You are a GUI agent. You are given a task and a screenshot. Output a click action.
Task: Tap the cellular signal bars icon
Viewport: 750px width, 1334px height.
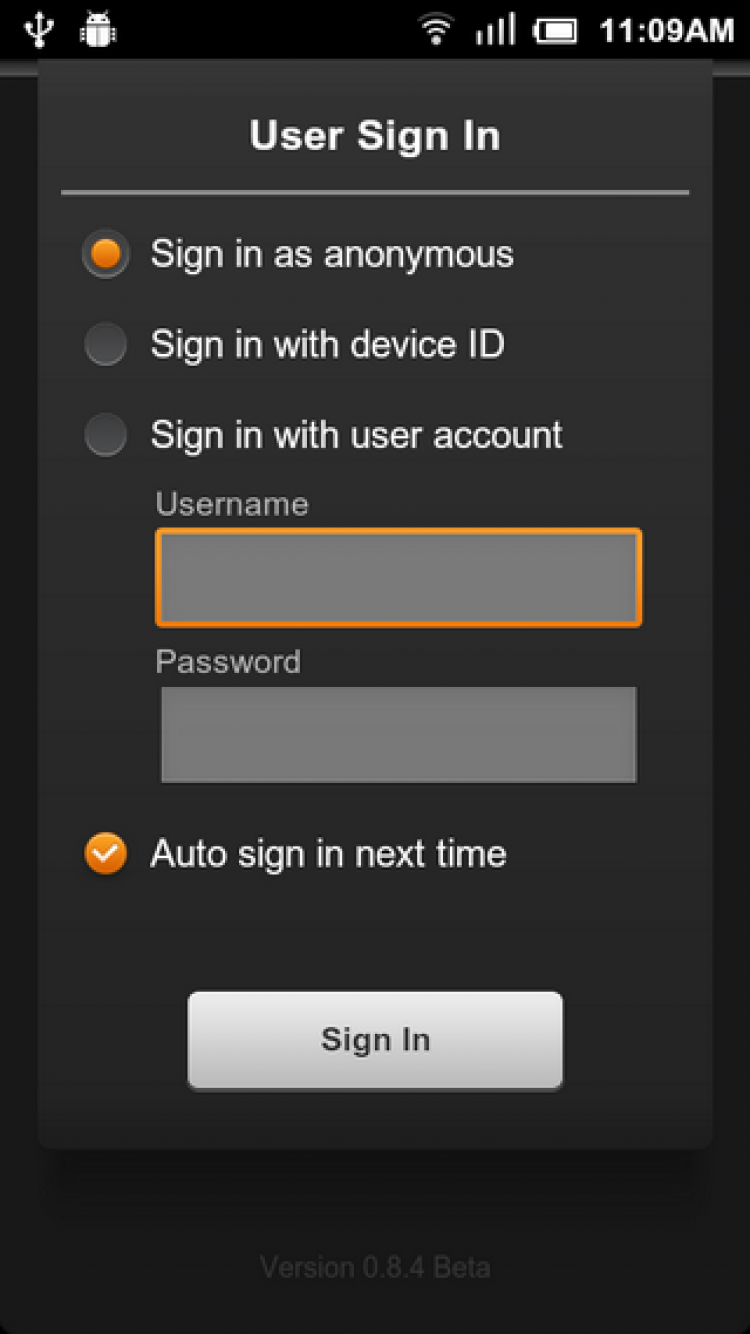[x=495, y=30]
